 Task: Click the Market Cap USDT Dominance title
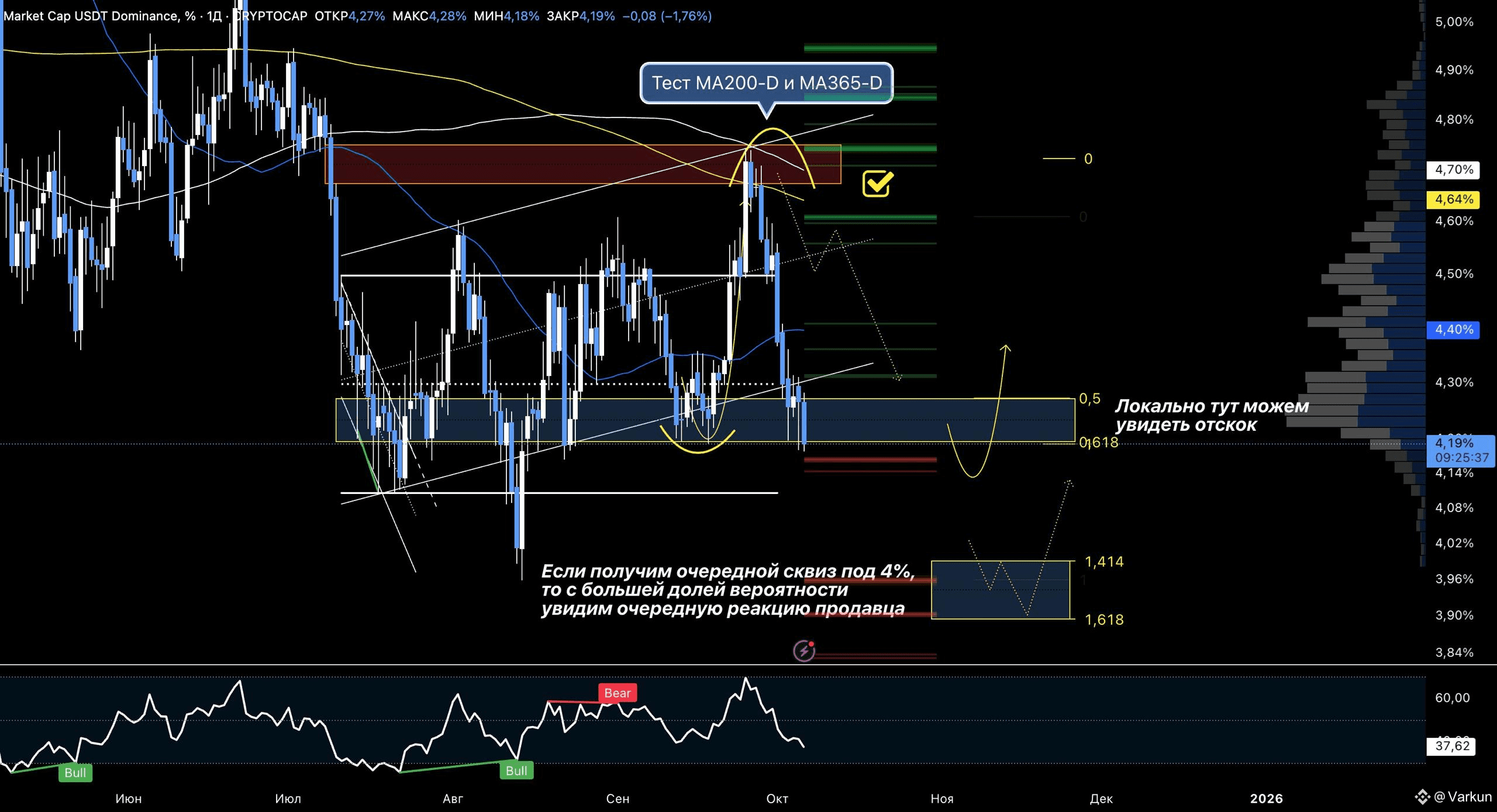(x=91, y=16)
